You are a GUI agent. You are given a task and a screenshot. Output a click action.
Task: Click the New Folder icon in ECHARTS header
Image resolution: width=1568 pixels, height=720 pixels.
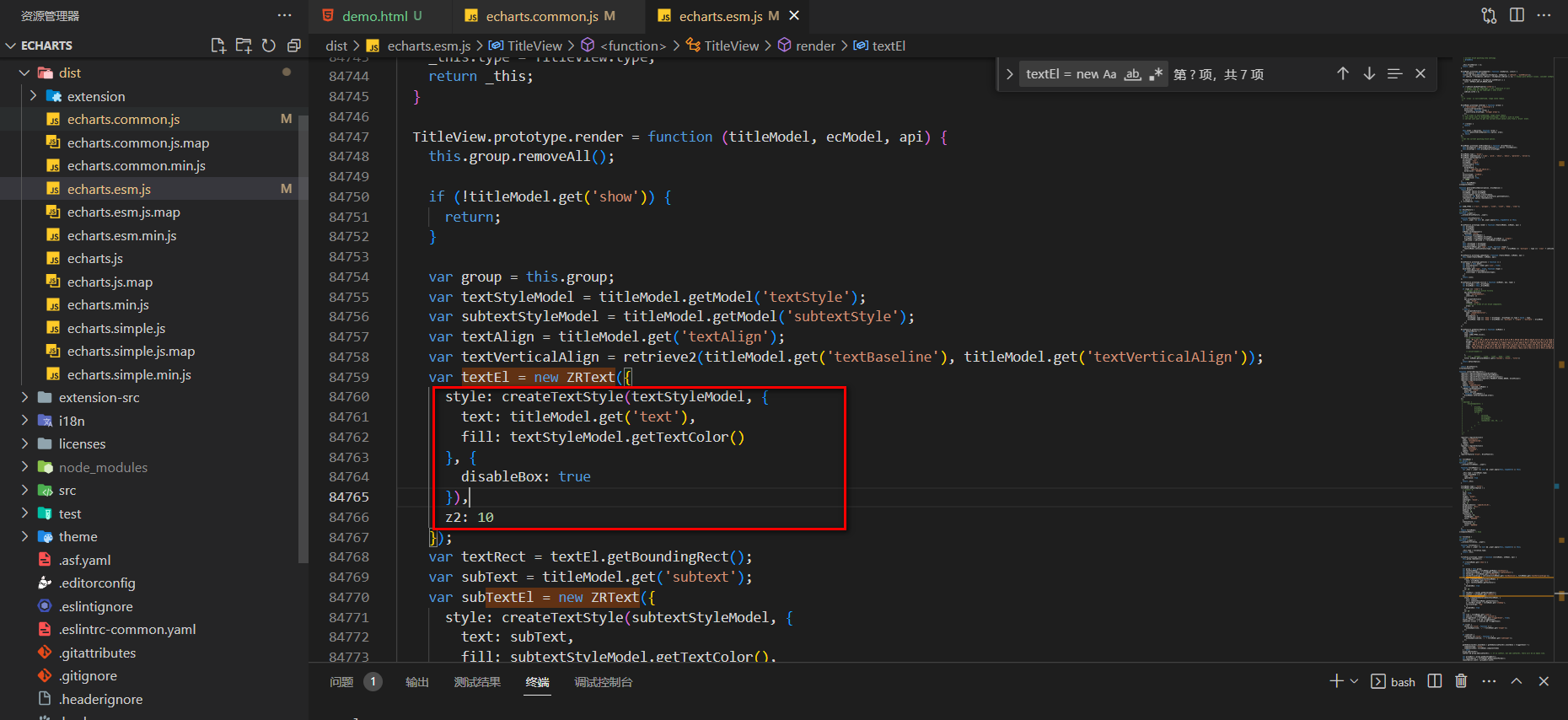[x=243, y=46]
